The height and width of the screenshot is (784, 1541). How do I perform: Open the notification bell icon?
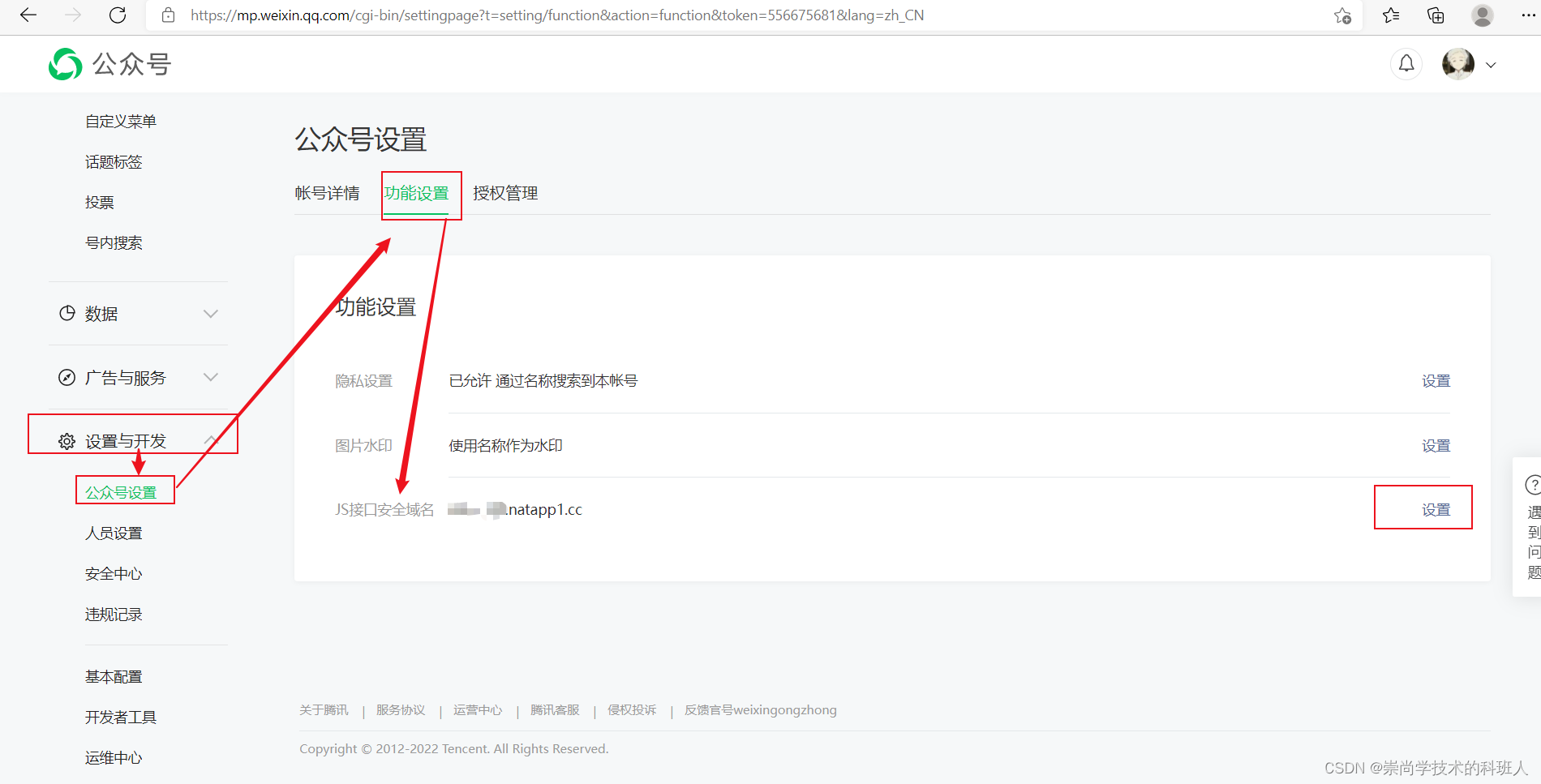(x=1406, y=64)
